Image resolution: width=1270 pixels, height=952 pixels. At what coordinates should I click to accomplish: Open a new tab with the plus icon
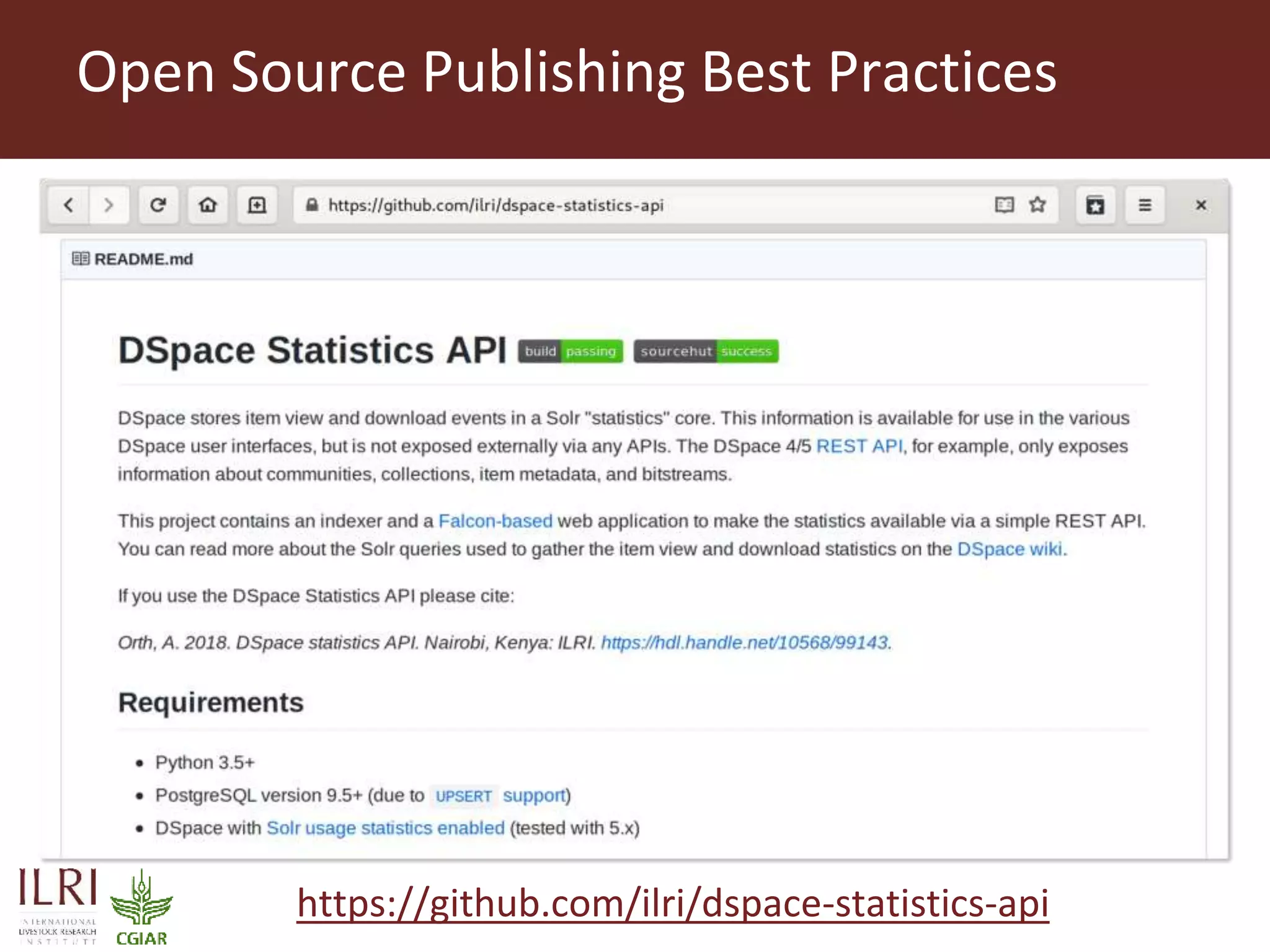[x=257, y=205]
